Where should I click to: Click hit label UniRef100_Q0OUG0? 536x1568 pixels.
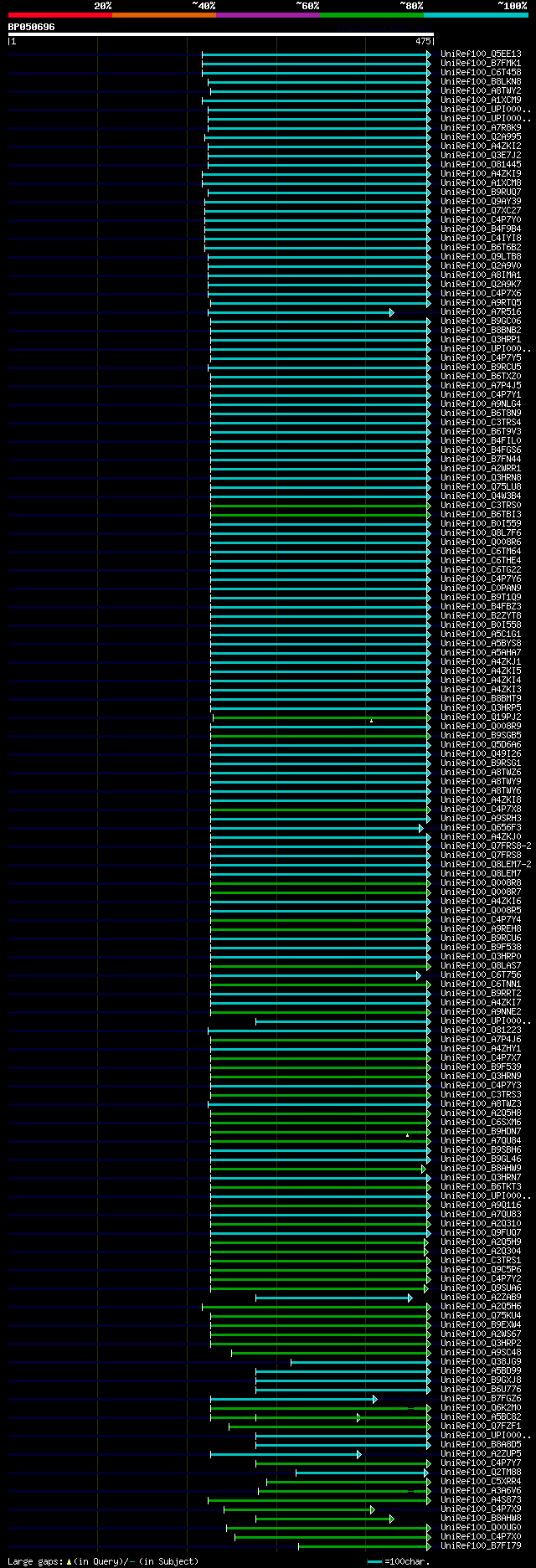pos(481,1528)
